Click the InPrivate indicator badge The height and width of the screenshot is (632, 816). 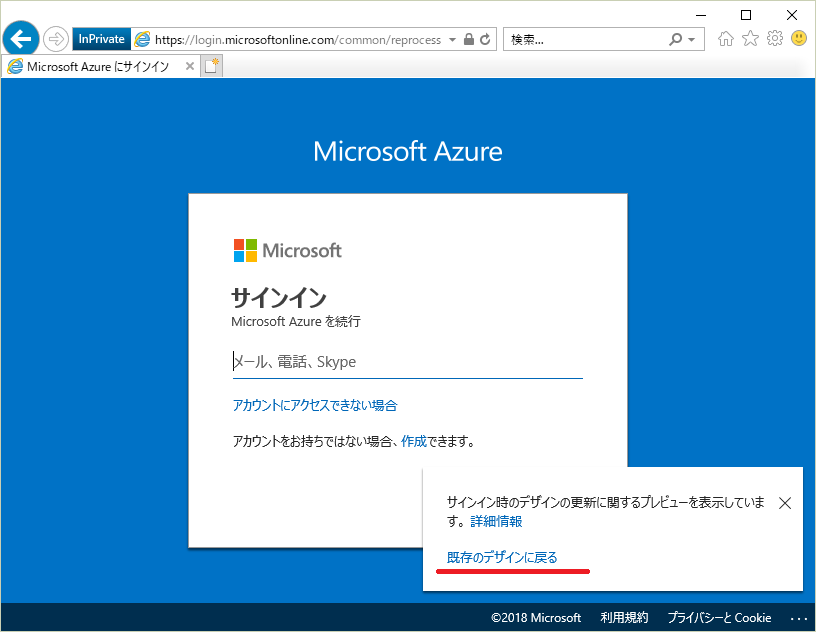tap(101, 39)
